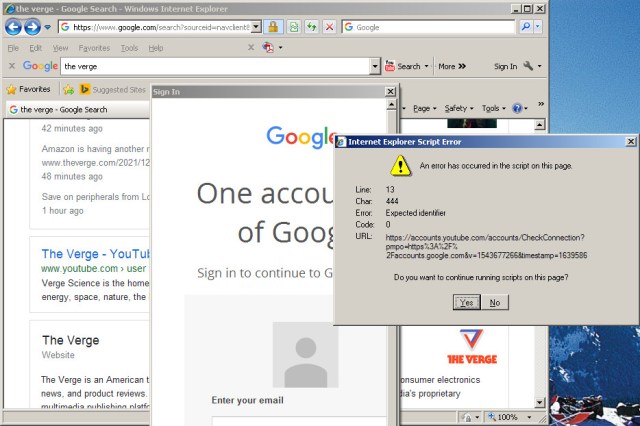Show More Google Toolbar buttons
Screen dimensions: 640x426
[x=452, y=66]
